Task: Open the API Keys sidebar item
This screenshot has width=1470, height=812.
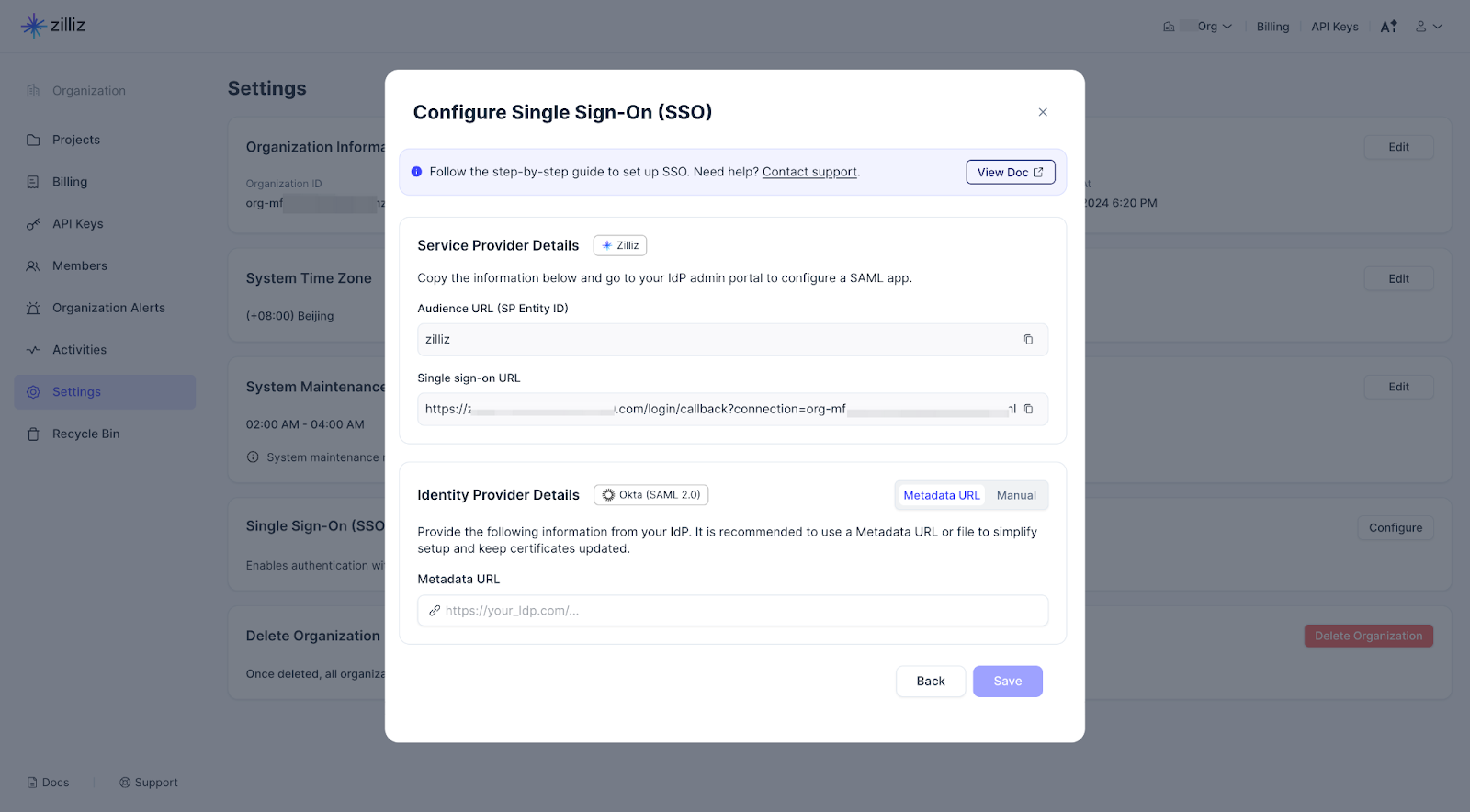Action: pyautogui.click(x=77, y=224)
